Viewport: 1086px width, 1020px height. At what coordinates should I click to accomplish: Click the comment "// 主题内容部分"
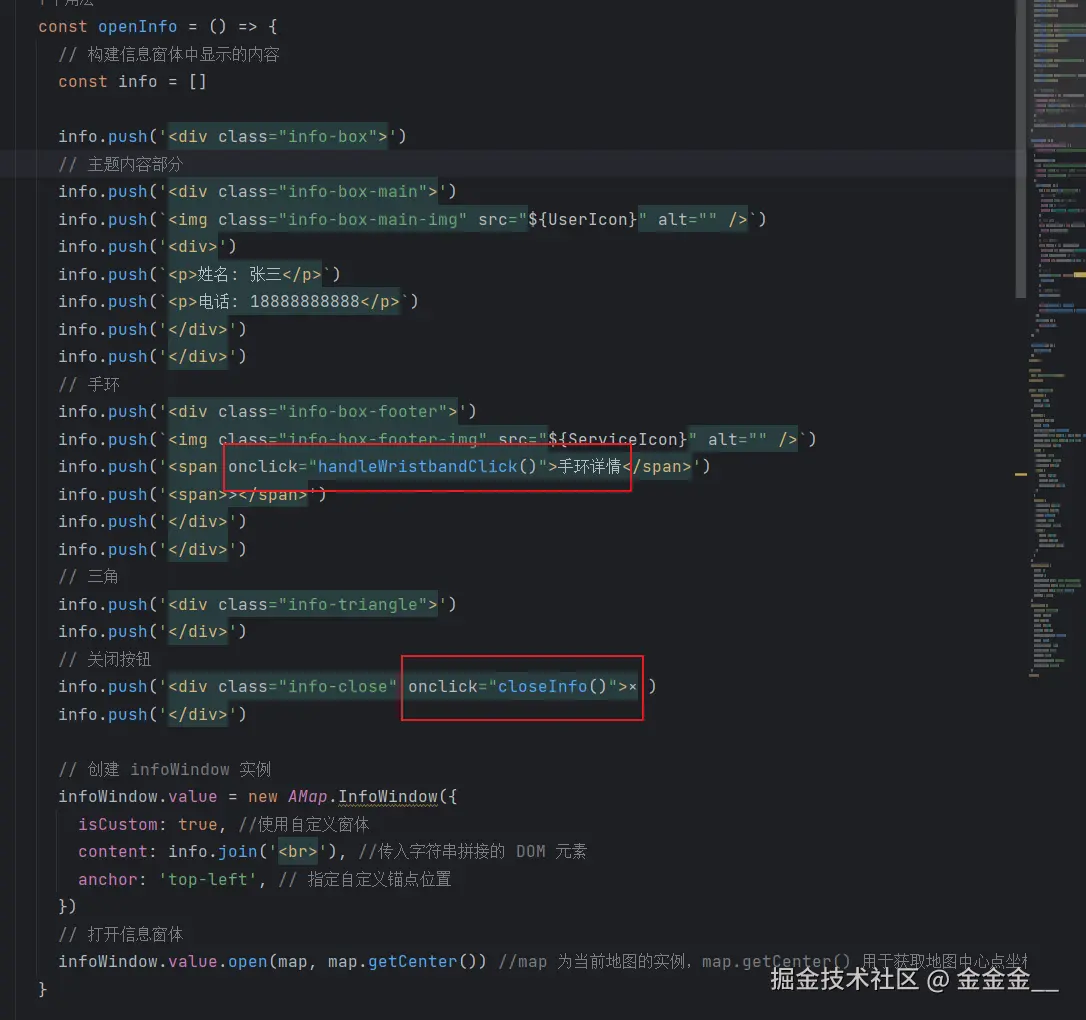click(121, 164)
